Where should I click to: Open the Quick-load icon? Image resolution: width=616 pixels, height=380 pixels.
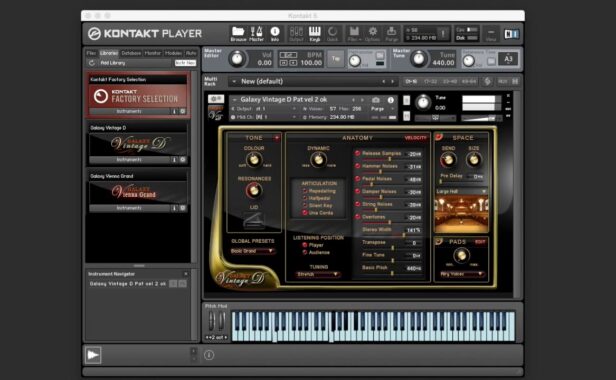coord(332,32)
